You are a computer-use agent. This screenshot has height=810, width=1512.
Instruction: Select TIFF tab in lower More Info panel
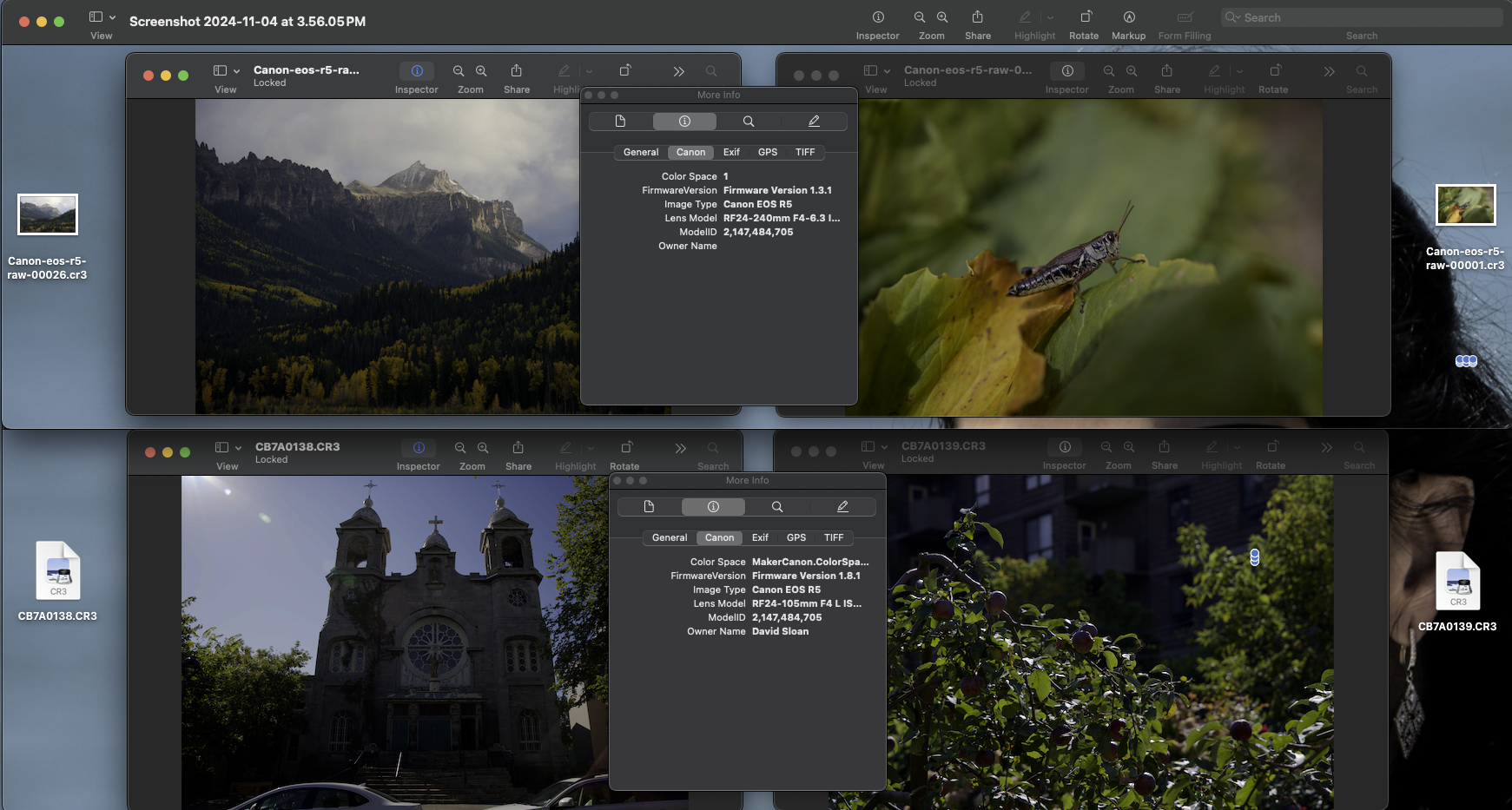tap(834, 537)
